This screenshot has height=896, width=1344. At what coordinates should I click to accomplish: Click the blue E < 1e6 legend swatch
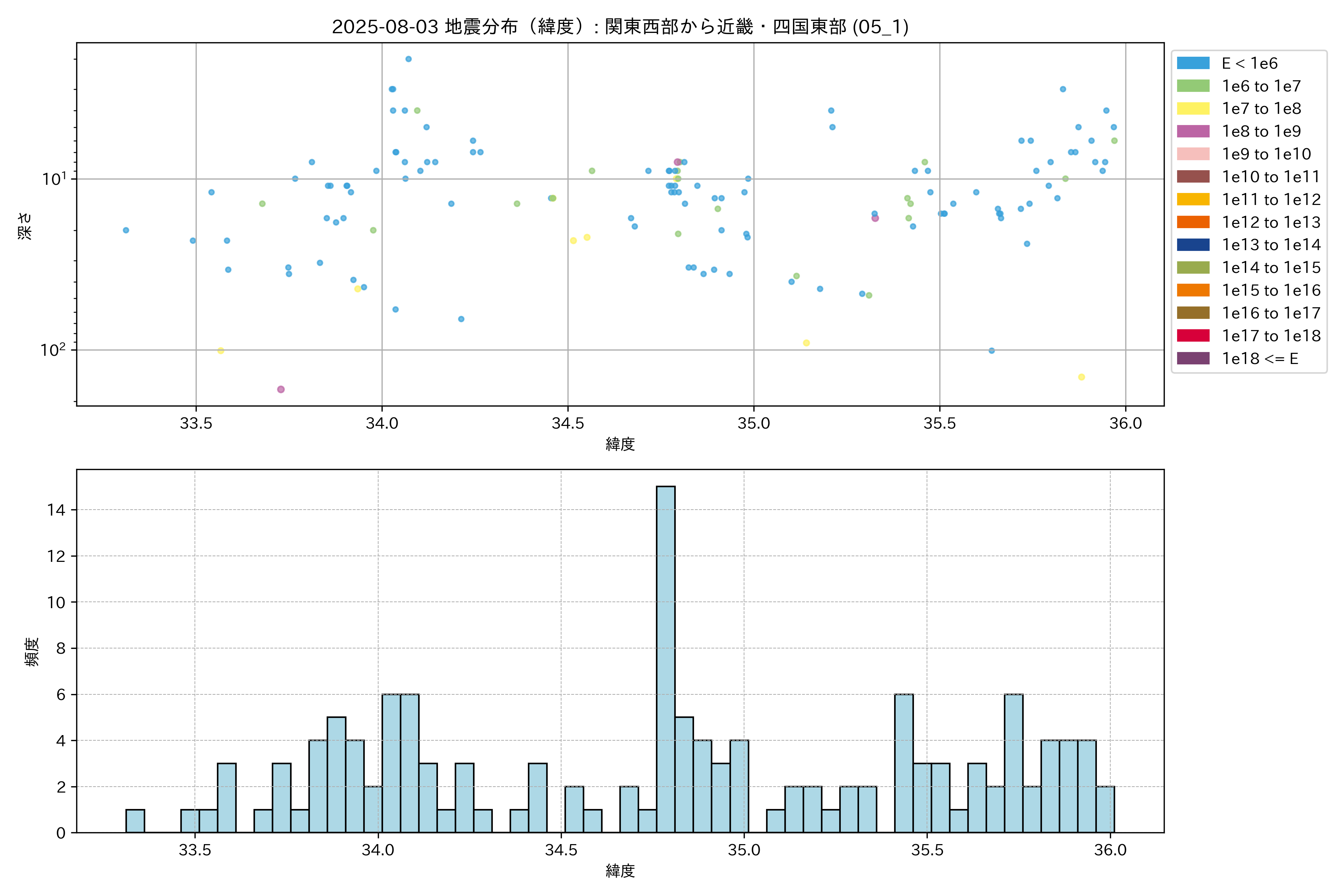1193,63
